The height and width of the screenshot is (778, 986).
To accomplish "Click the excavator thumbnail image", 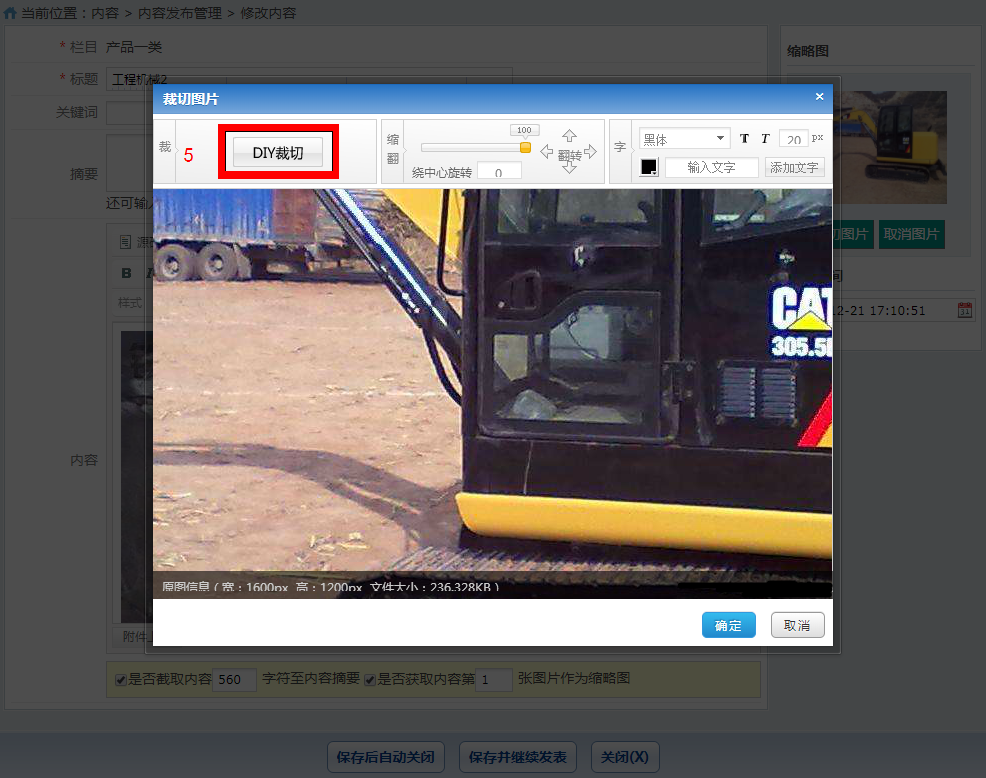I will point(890,147).
